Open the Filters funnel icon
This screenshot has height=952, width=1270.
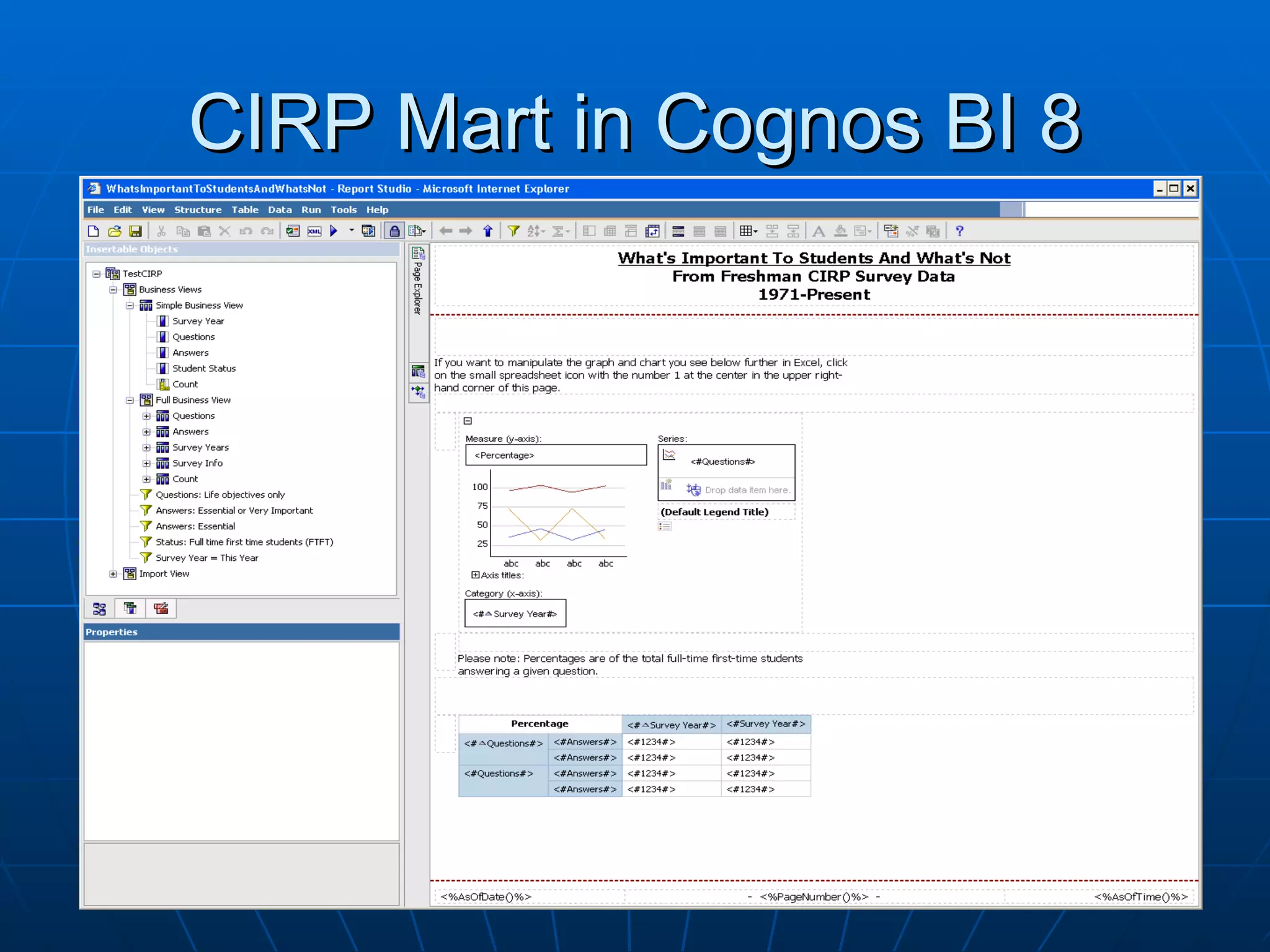(513, 231)
